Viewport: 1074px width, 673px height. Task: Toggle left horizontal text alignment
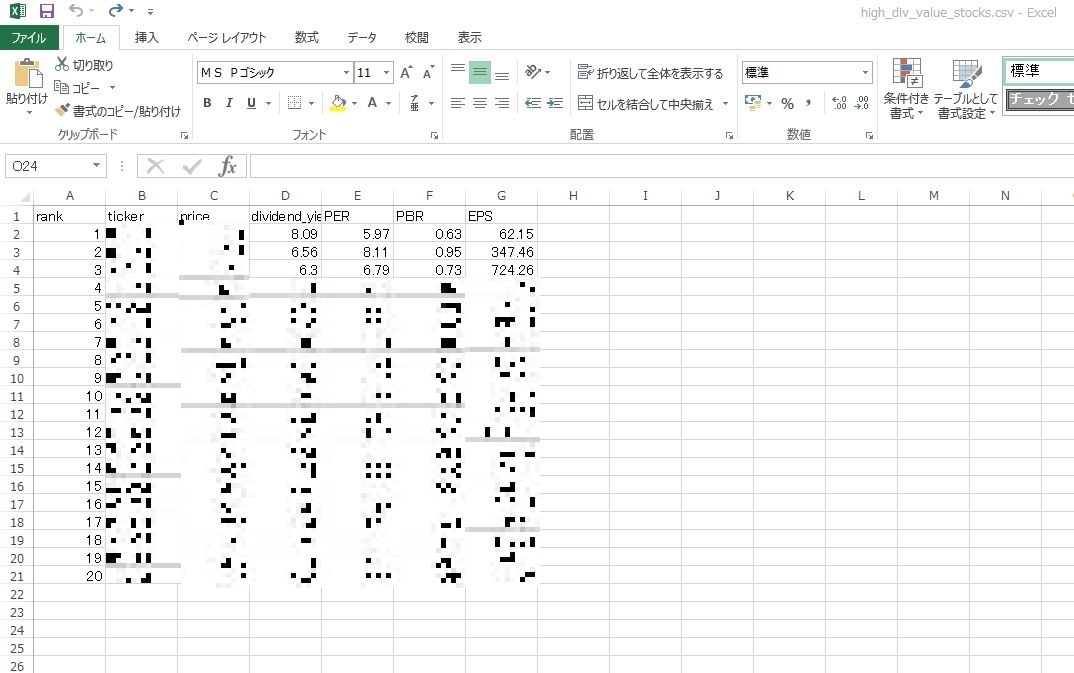[x=458, y=103]
